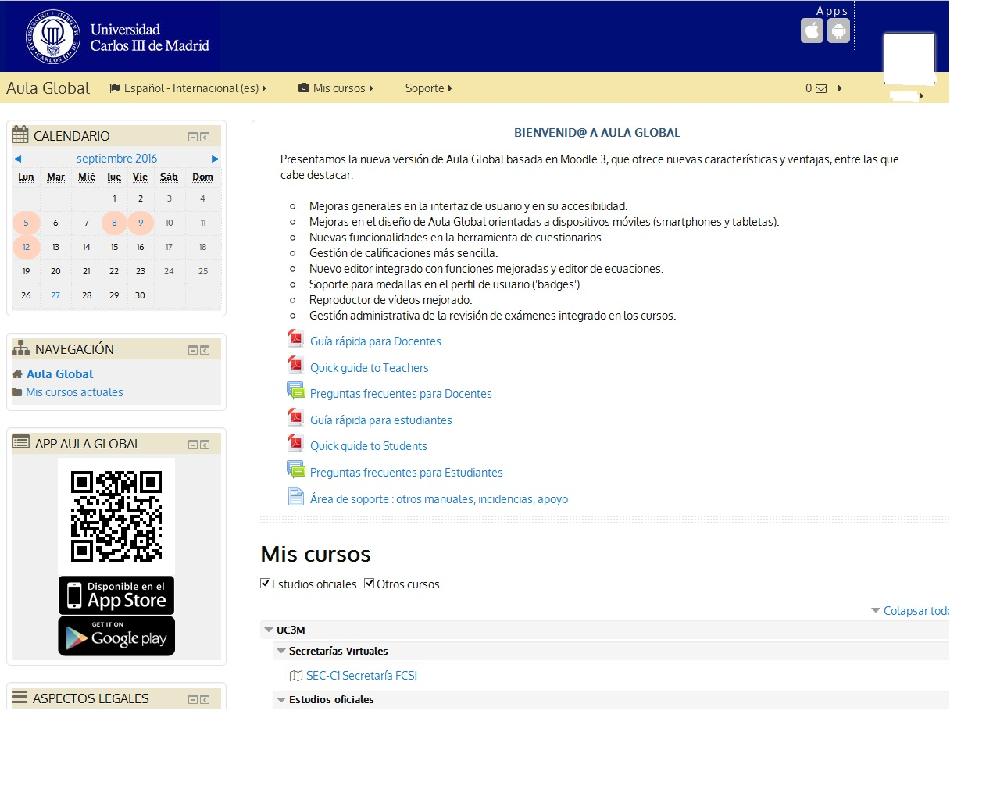1000x800 pixels.
Task: Open the Mis cursos menu
Action: [335, 88]
